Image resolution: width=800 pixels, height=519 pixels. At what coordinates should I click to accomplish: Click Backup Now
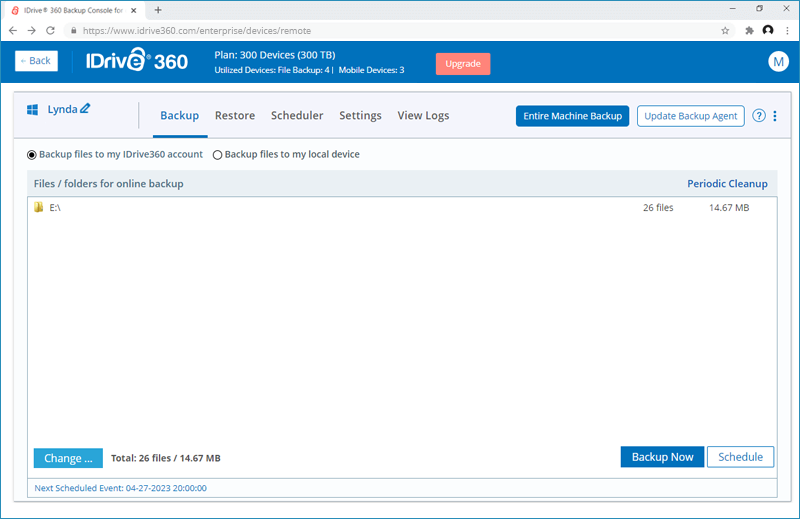(x=662, y=457)
